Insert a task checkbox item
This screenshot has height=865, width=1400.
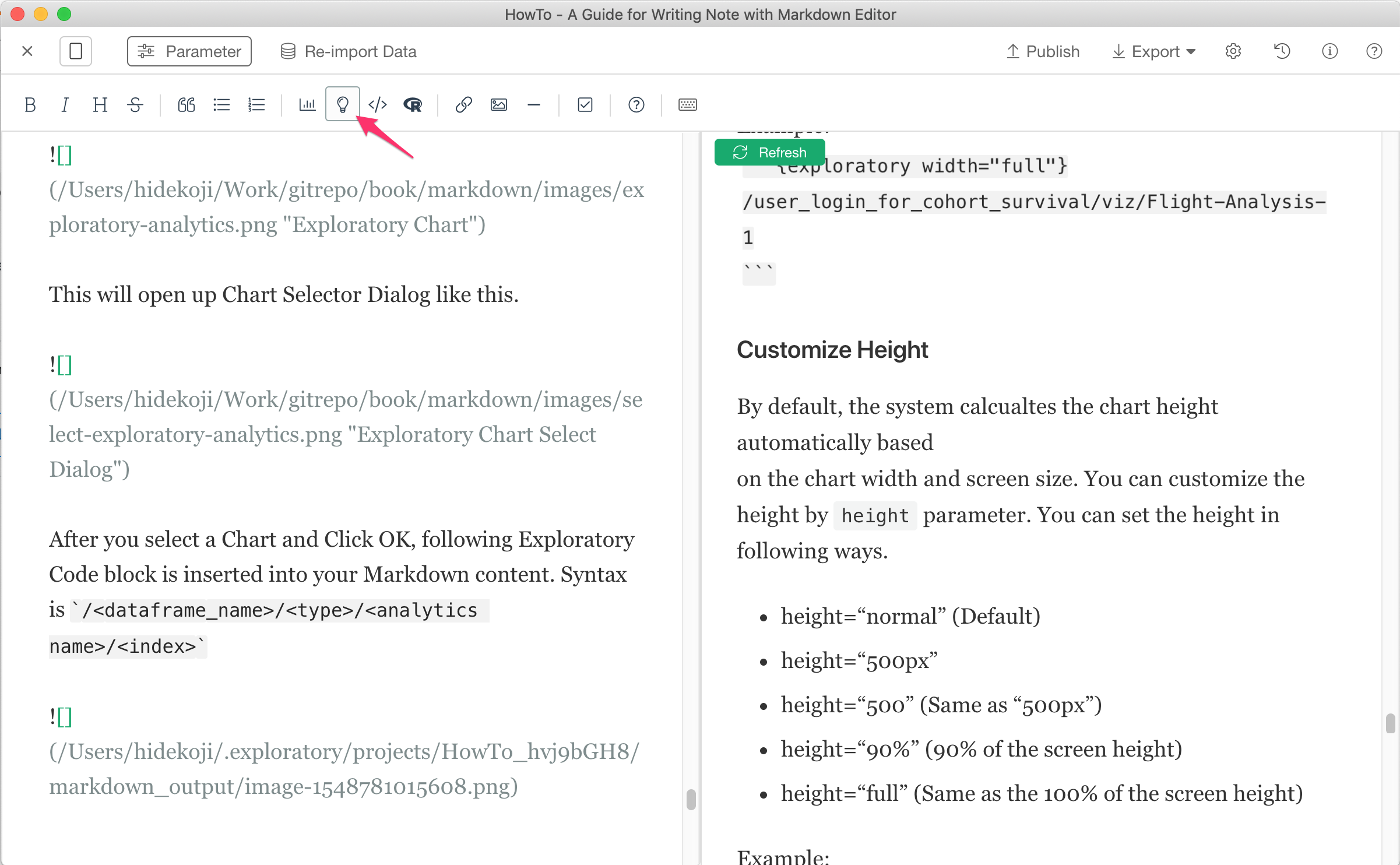[x=585, y=105]
